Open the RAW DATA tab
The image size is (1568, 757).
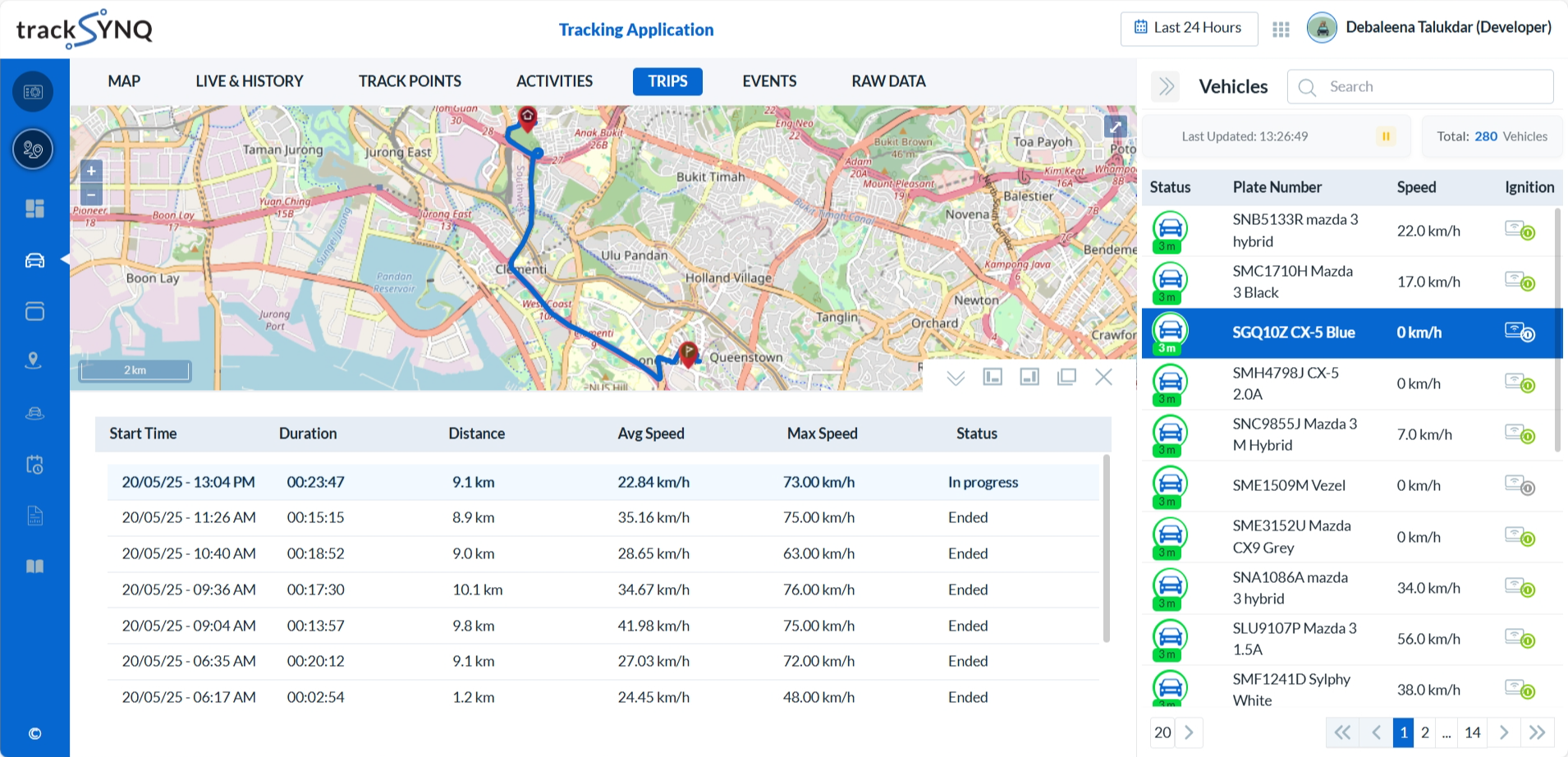[x=888, y=81]
